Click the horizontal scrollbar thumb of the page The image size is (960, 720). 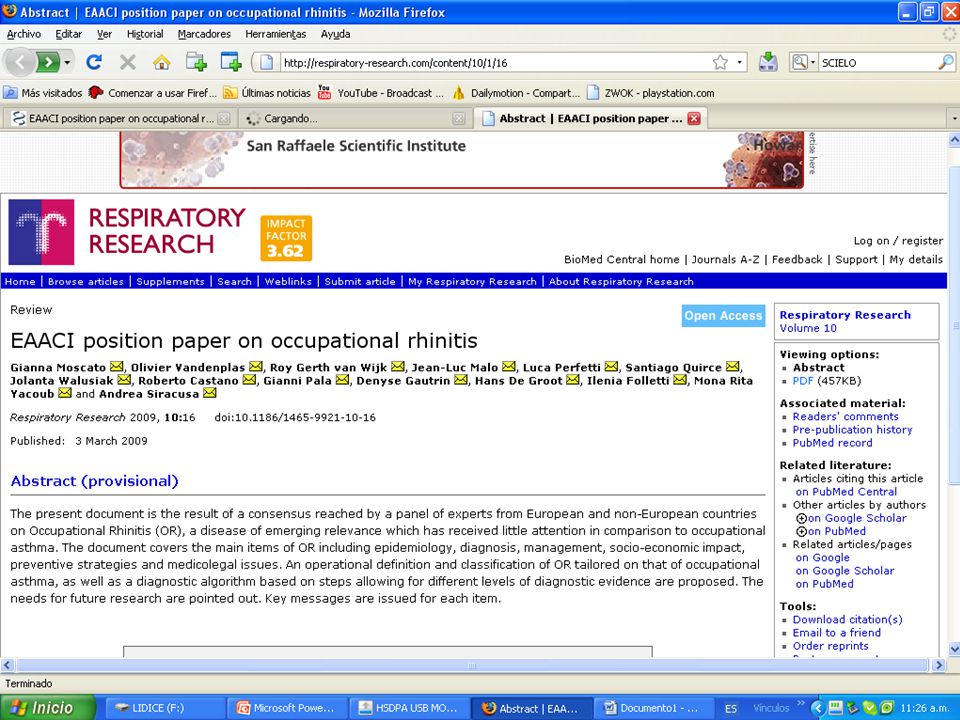coord(471,665)
